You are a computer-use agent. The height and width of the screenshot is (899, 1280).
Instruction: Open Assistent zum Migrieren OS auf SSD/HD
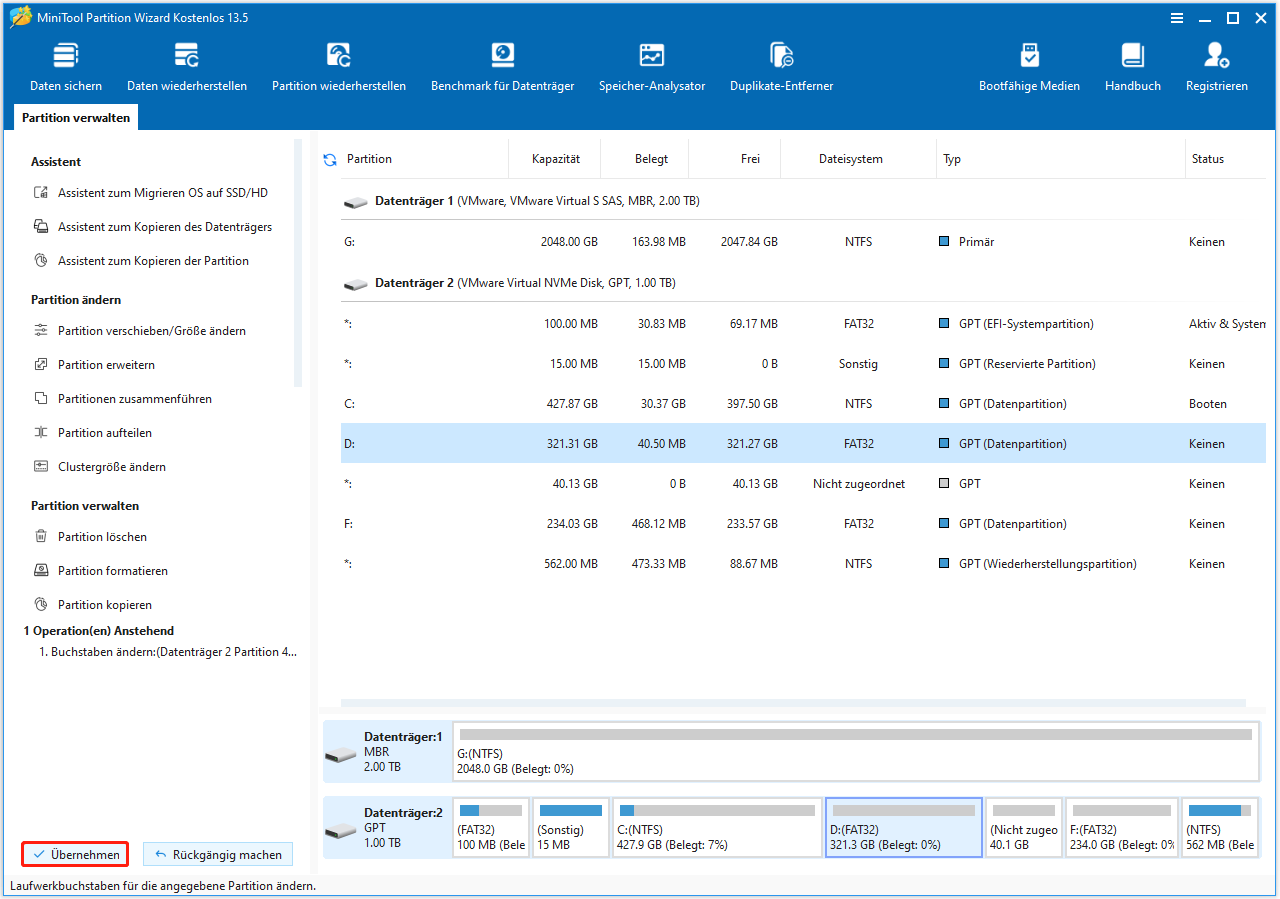(162, 193)
